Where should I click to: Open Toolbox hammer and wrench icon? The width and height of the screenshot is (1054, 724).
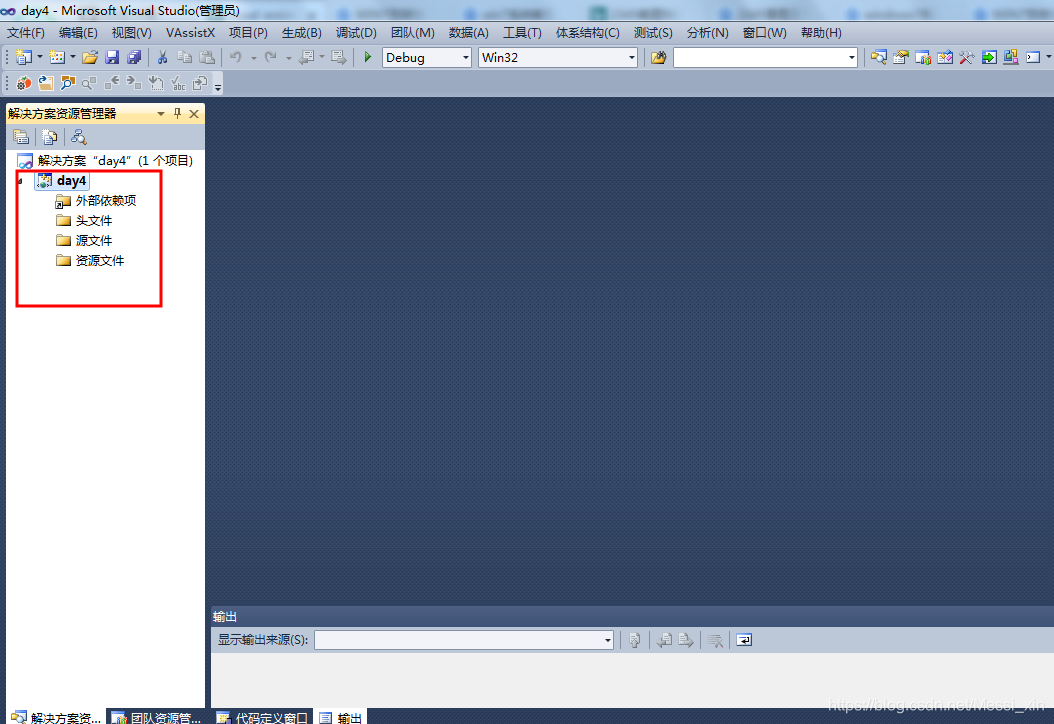(967, 57)
